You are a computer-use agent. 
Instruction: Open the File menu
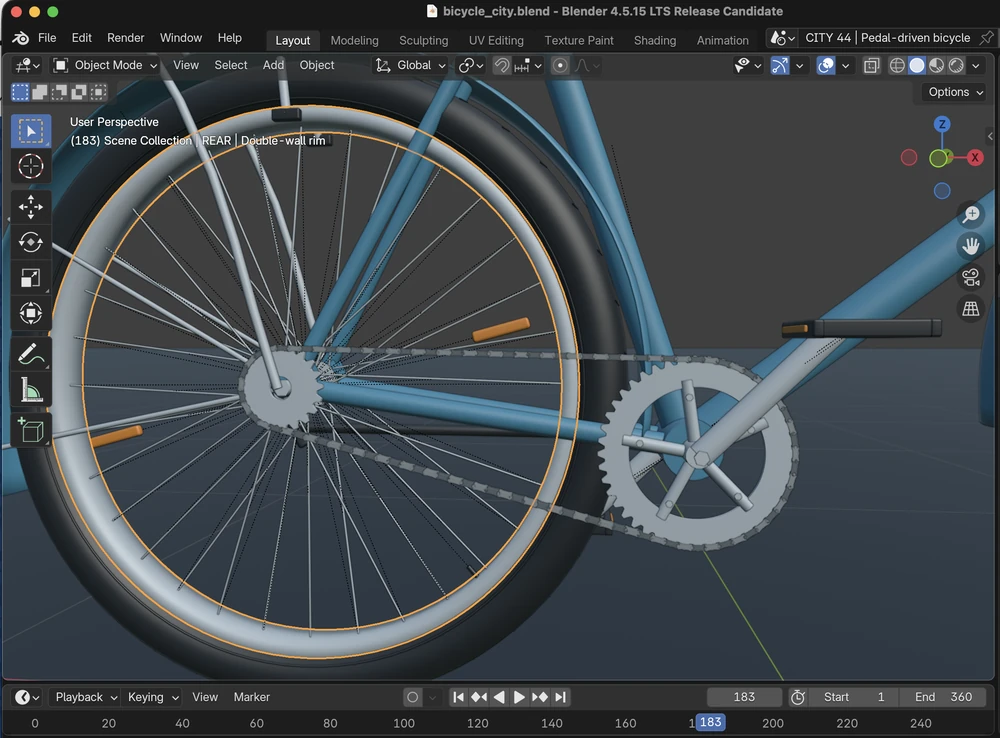[47, 38]
